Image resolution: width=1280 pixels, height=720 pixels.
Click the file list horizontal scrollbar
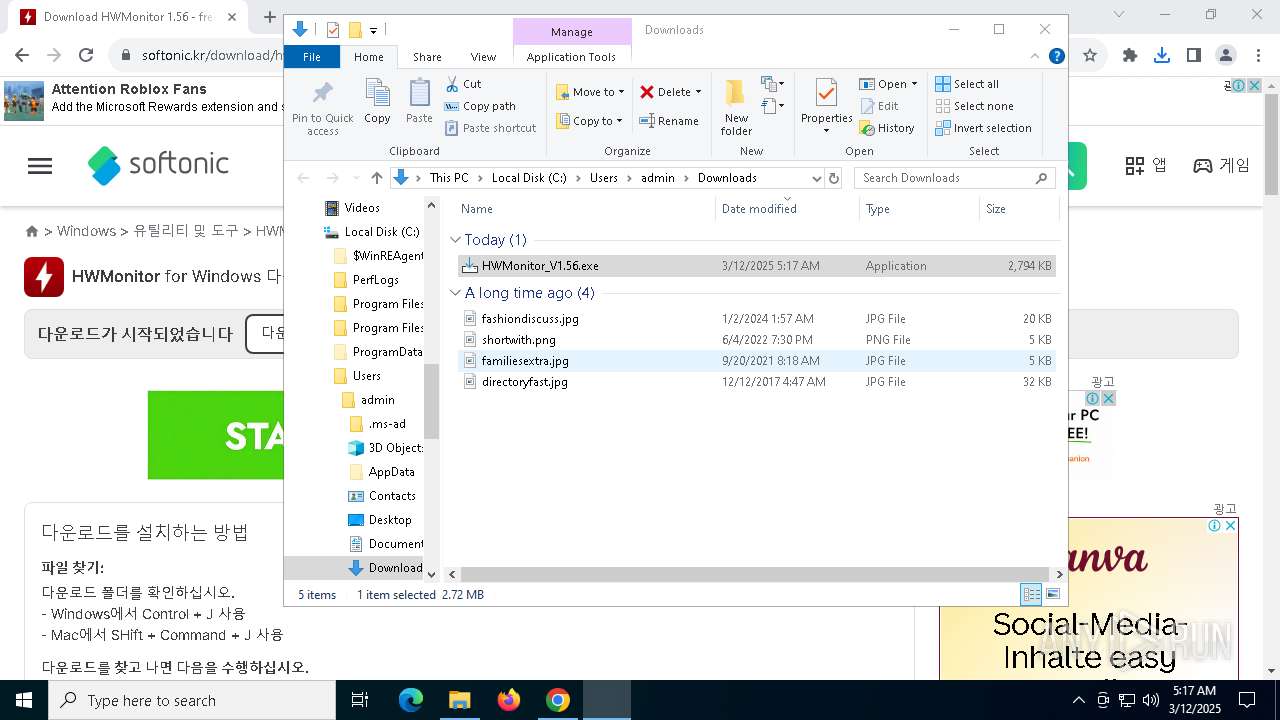click(x=756, y=575)
